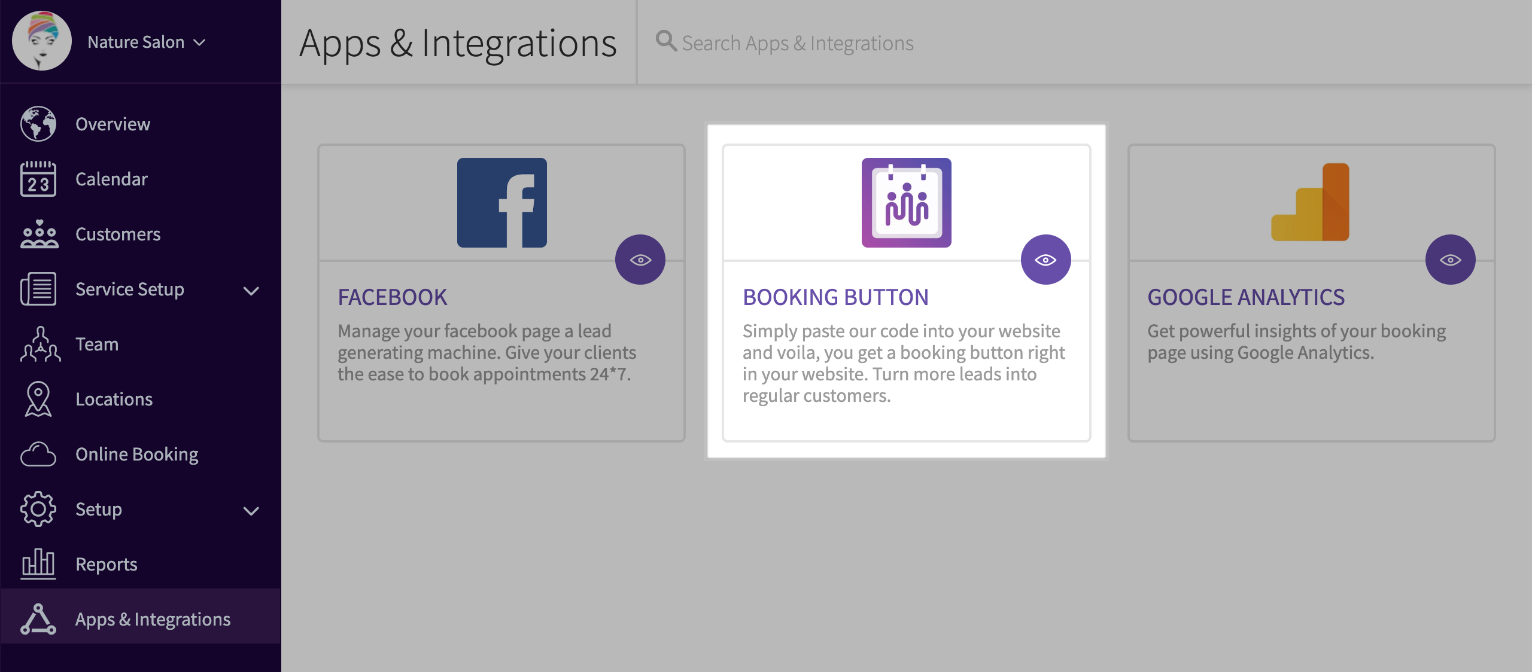The height and width of the screenshot is (672, 1532).
Task: Open the BOOKING BUTTON title link
Action: 836,297
